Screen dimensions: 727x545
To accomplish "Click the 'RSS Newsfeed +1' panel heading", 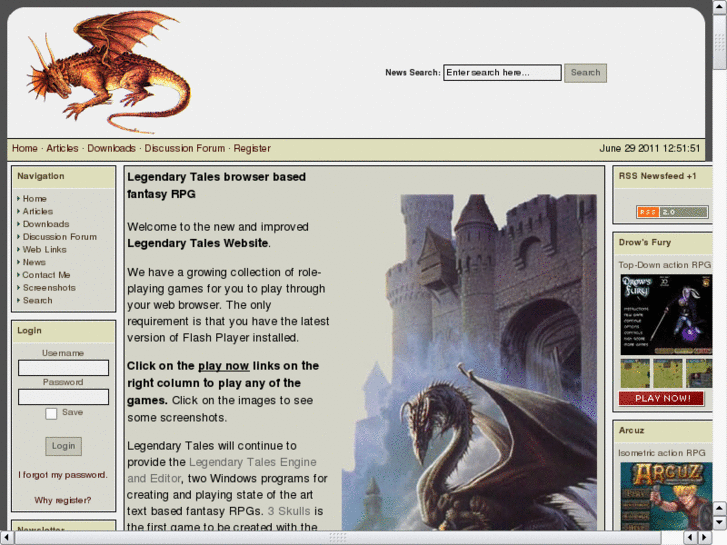I will pos(657,176).
